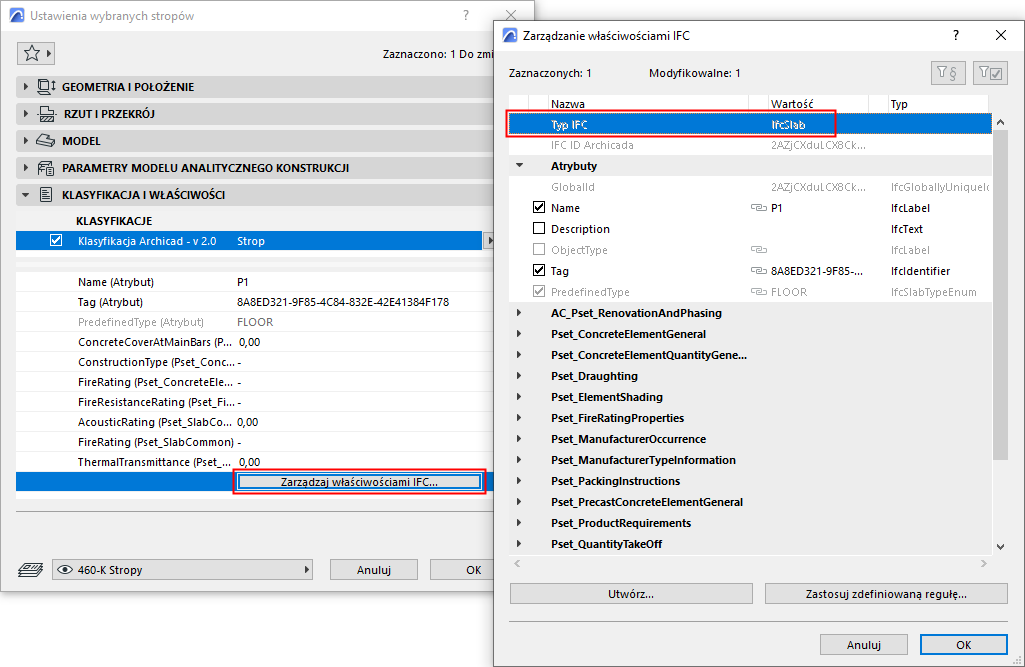
Task: Click scroll up arrow in IFC property list
Action: pos(1000,122)
